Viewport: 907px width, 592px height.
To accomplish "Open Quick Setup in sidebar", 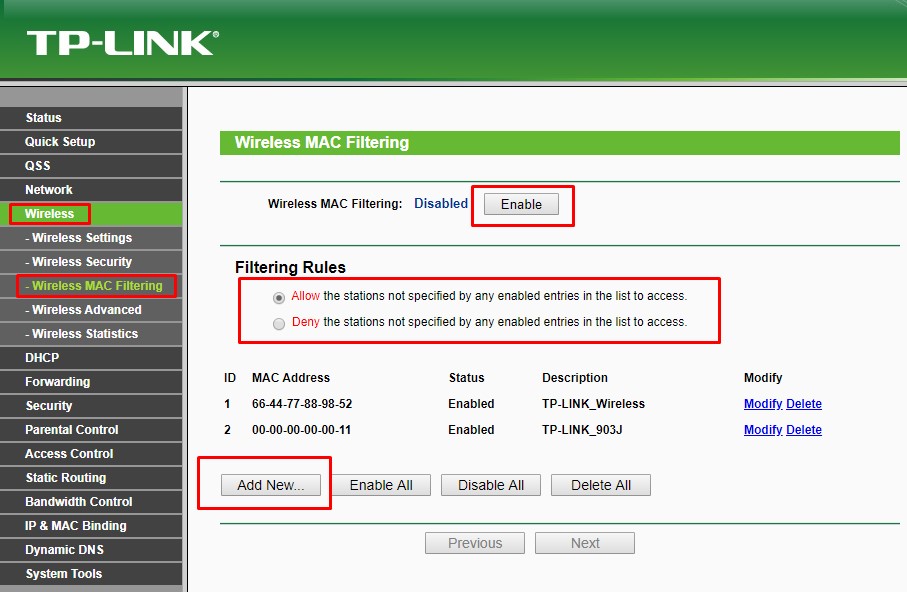I will pyautogui.click(x=91, y=142).
